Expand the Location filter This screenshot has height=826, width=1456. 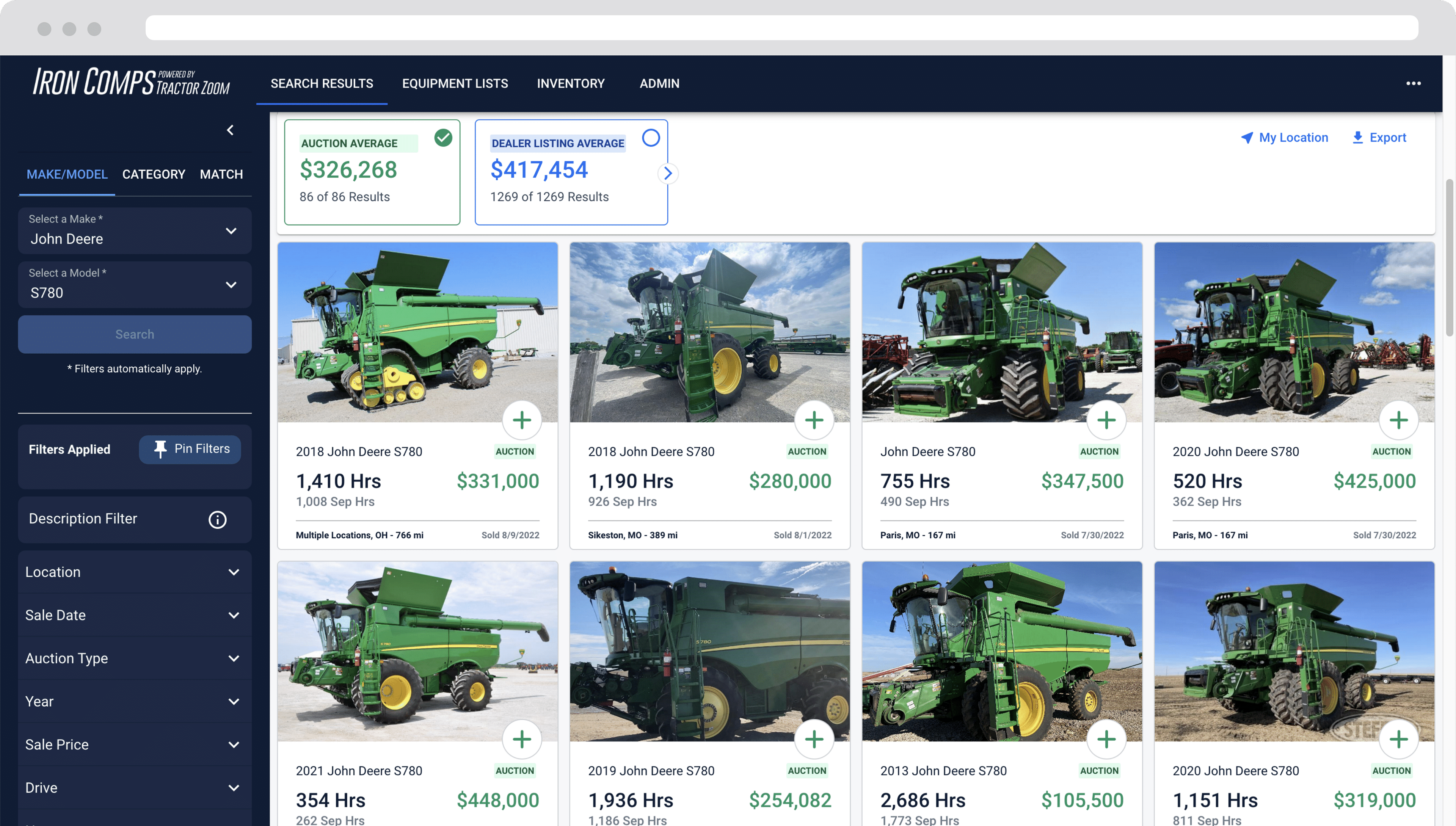point(135,572)
